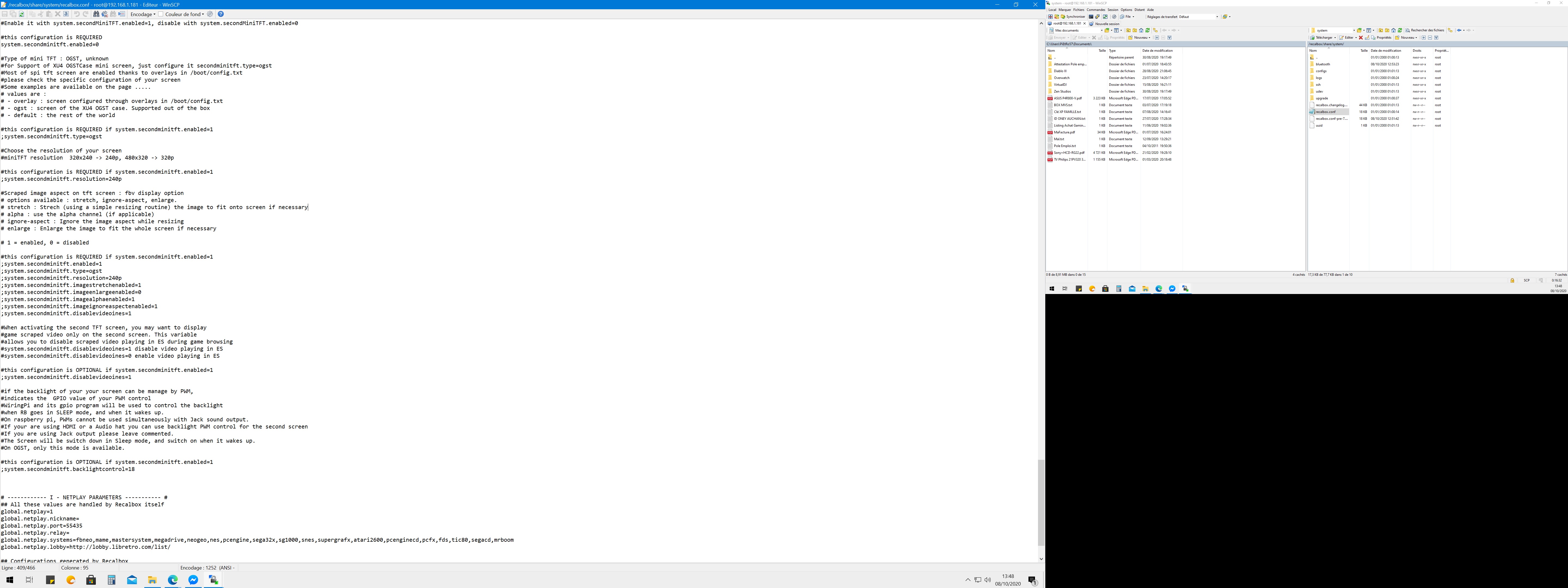
Task: Click the Go to line icon in editor
Action: point(122,14)
